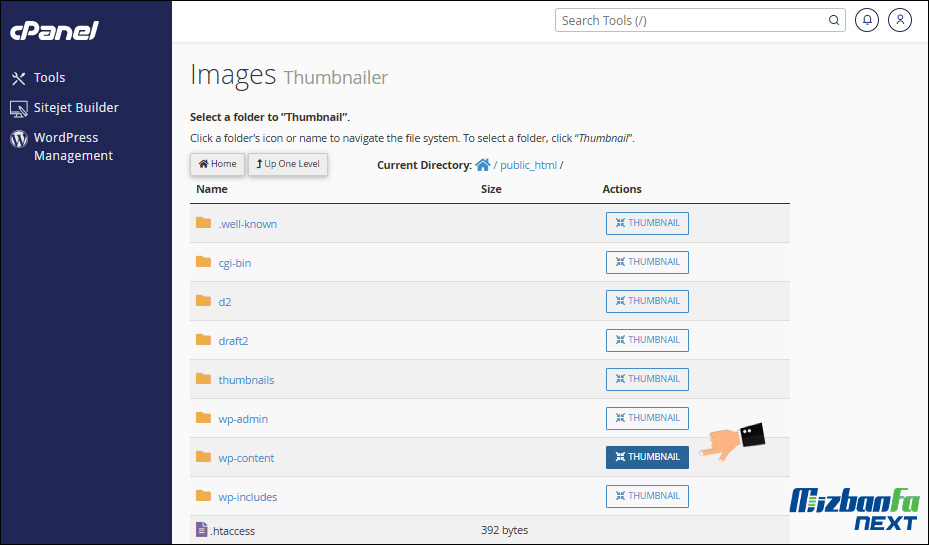This screenshot has height=545, width=929.
Task: Thumbnail the d2 folder
Action: tap(647, 301)
